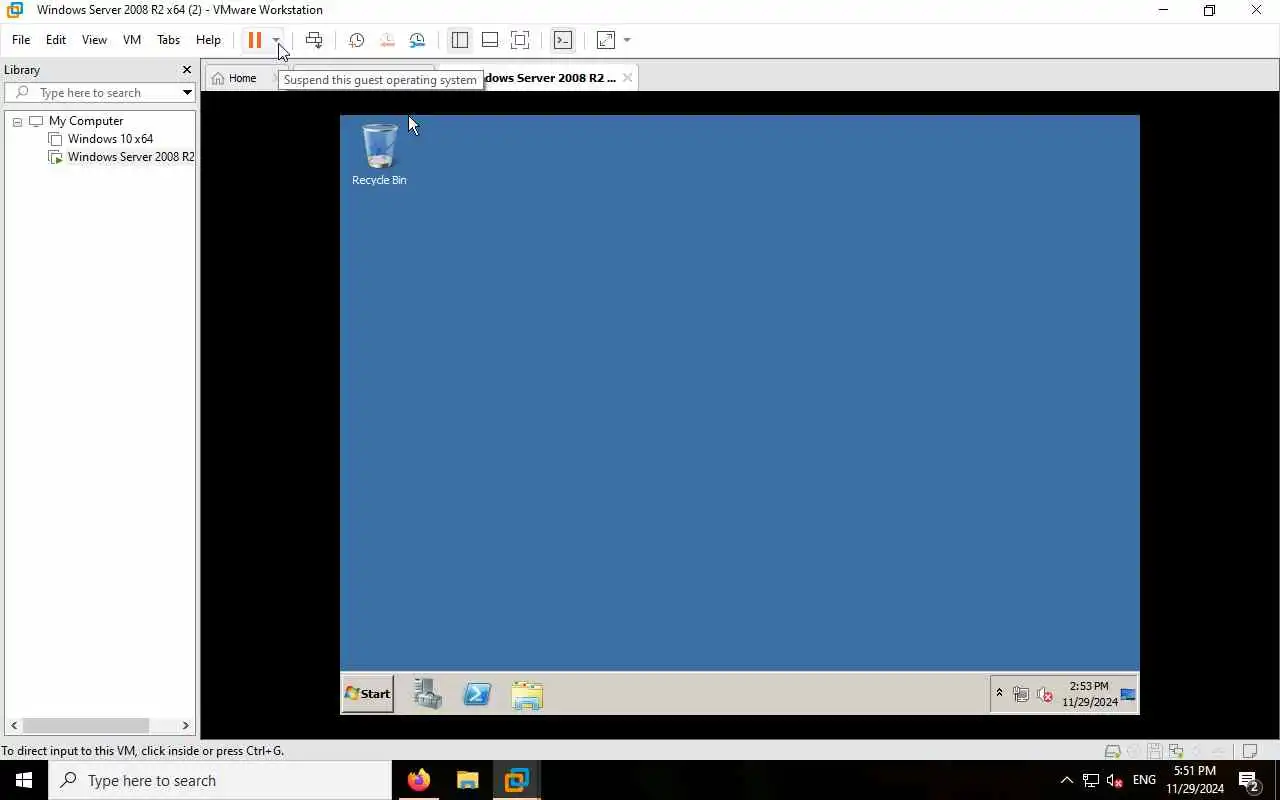Click the guest network tray icon
The width and height of the screenshot is (1280, 800).
coord(1020,694)
